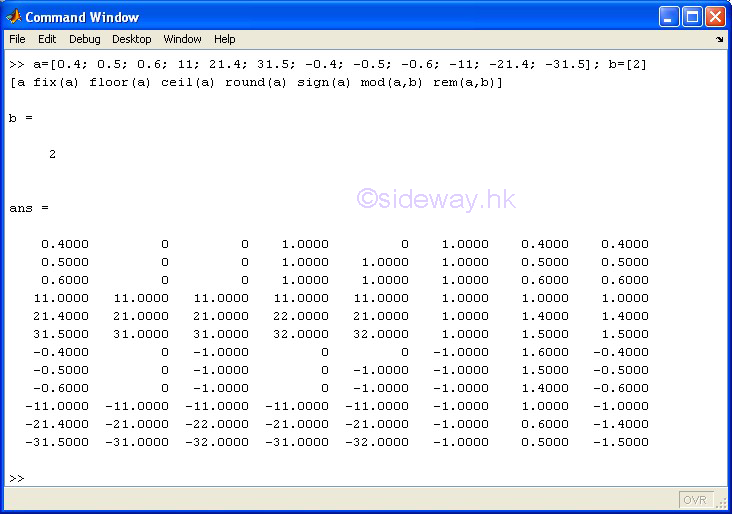Click the 1.6000 value in mod column
732x514 pixels.
click(x=547, y=352)
